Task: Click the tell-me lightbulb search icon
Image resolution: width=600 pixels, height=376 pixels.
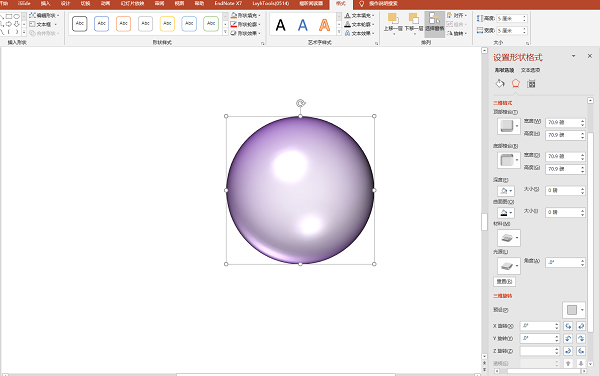Action: 362,4
